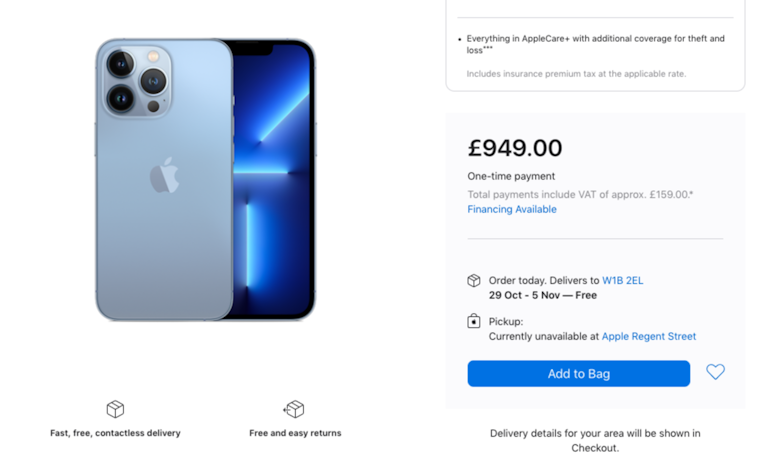
Task: Click the box icon above contactless delivery
Action: coord(115,409)
